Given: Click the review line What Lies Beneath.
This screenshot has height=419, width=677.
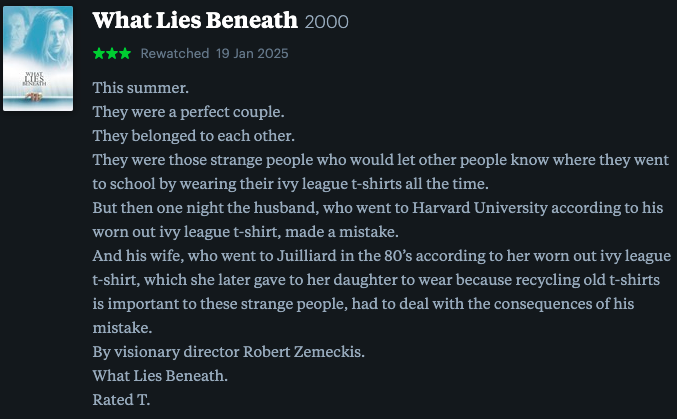Looking at the screenshot, I should click(160, 376).
